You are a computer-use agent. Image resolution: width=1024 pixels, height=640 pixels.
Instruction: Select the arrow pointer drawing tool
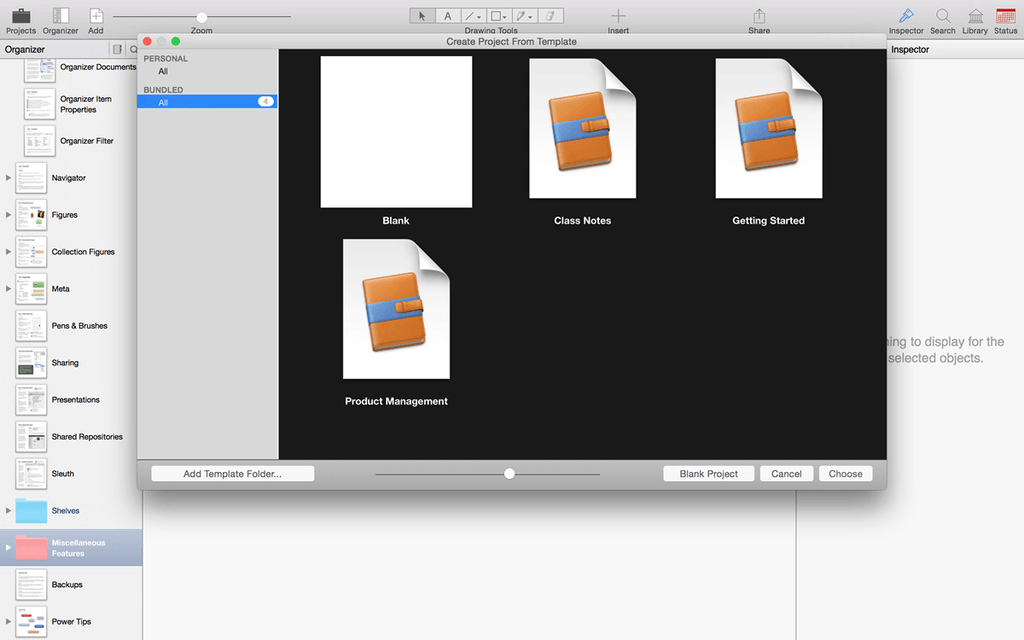click(422, 16)
